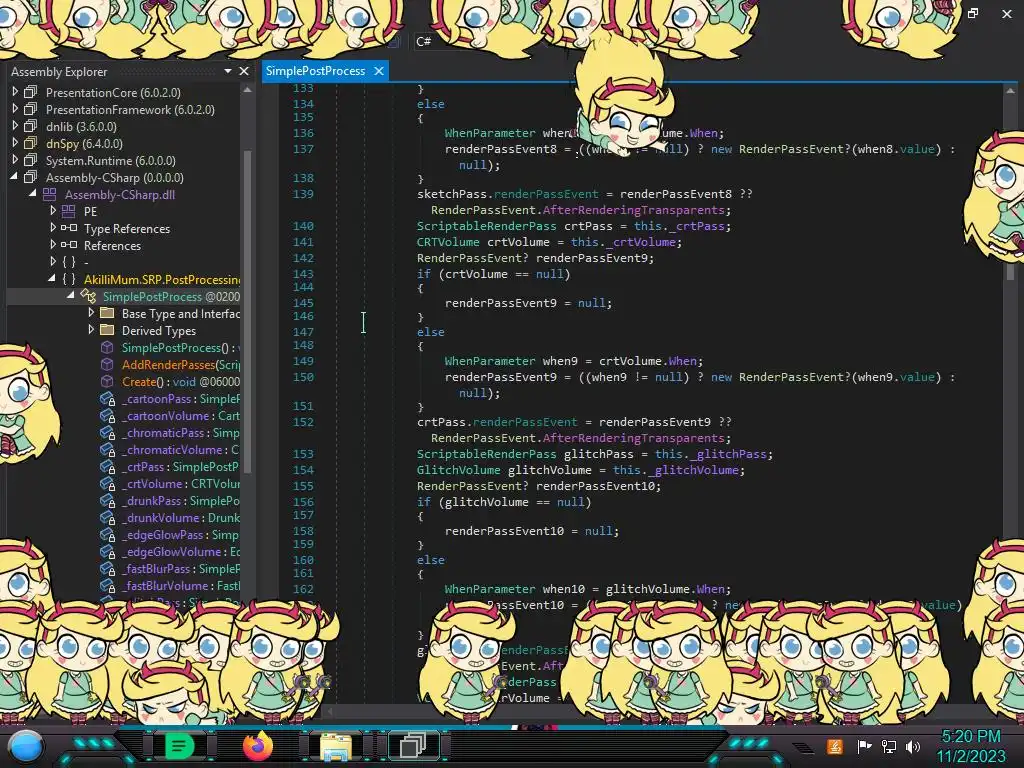Click the volume speaker tray icon
Image resolution: width=1024 pixels, height=768 pixels.
tap(913, 746)
